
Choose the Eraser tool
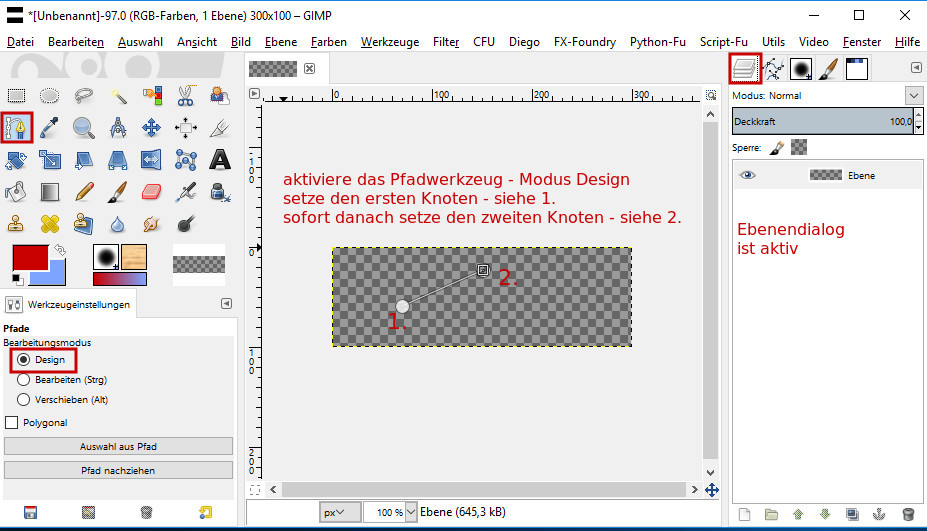[x=151, y=192]
